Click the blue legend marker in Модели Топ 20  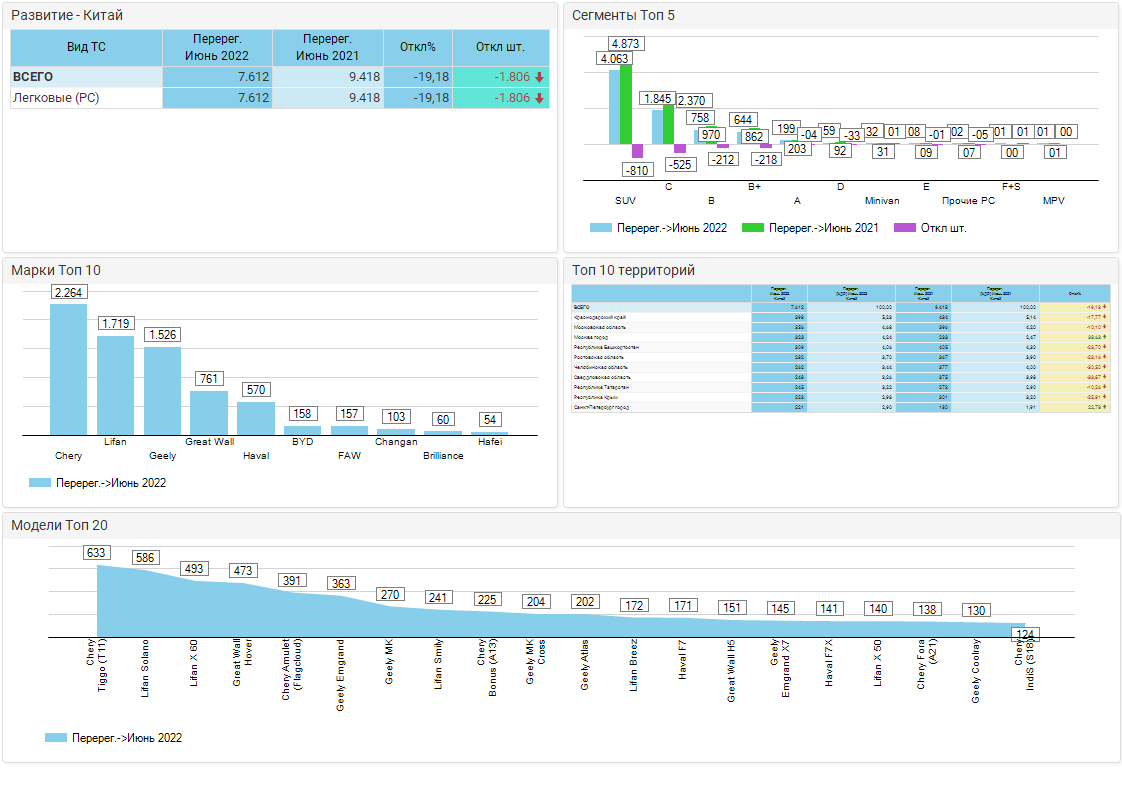pos(56,738)
